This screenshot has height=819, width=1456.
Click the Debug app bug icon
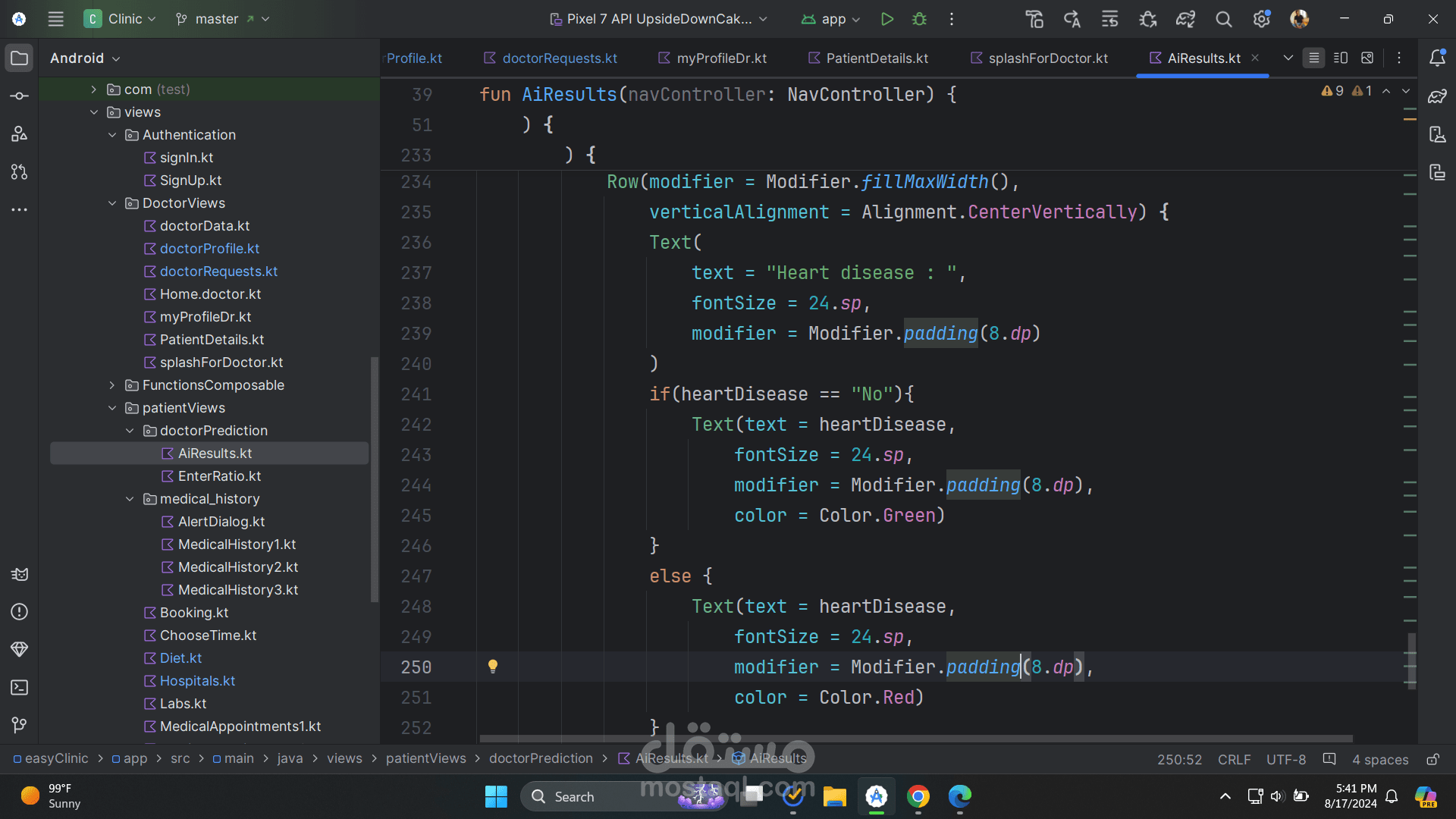click(x=919, y=19)
